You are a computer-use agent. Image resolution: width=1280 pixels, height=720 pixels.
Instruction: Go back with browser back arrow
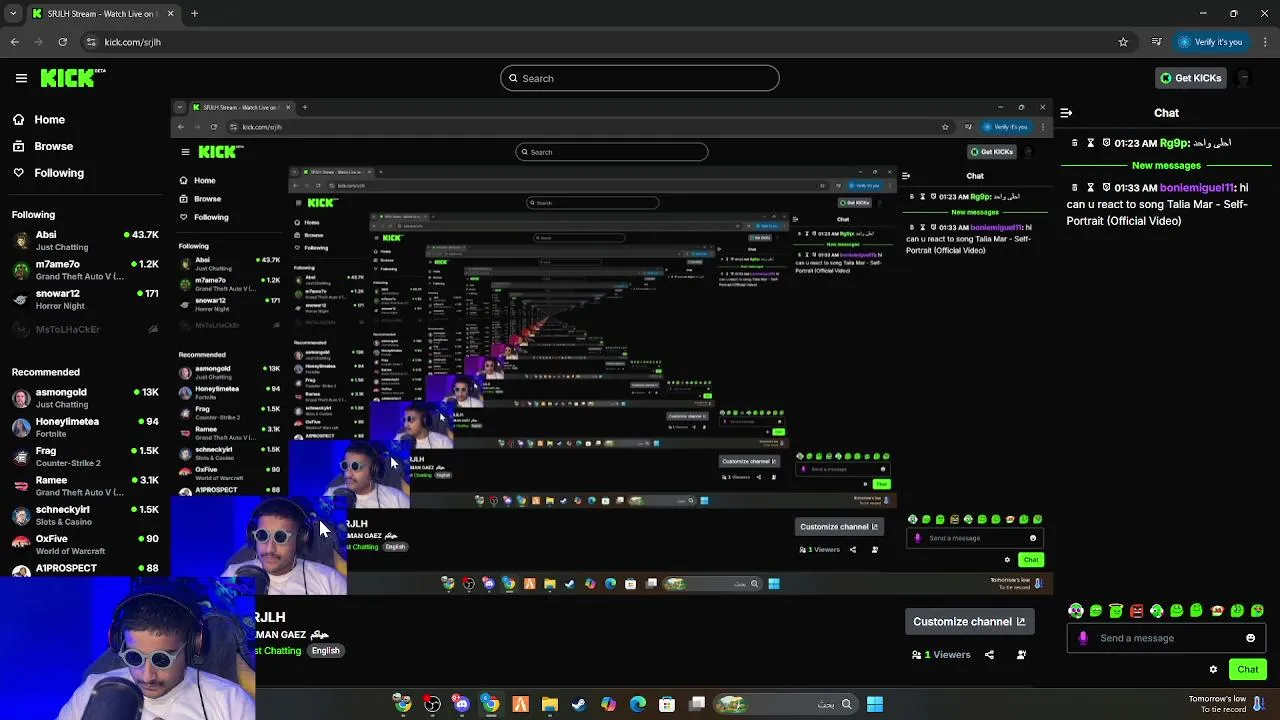tap(15, 42)
